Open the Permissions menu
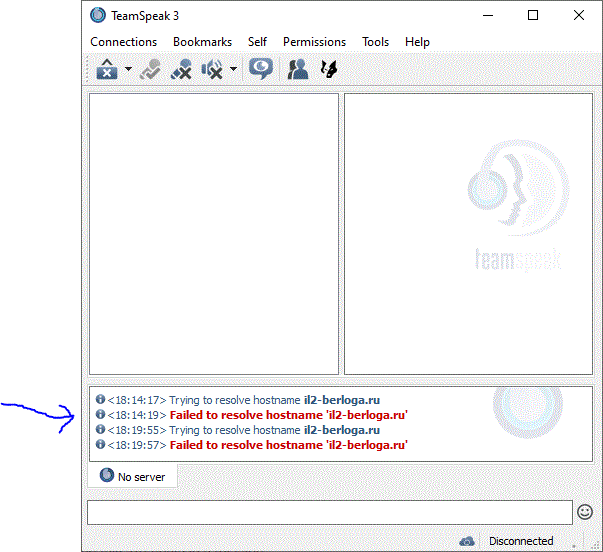This screenshot has width=603, height=552. [x=314, y=42]
